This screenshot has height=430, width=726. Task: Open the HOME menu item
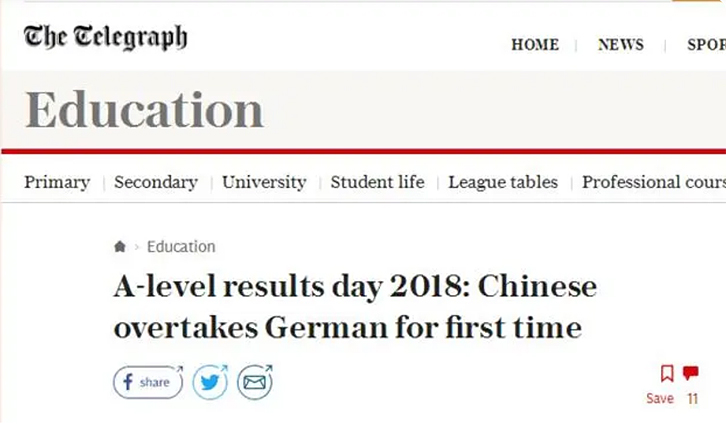point(535,45)
